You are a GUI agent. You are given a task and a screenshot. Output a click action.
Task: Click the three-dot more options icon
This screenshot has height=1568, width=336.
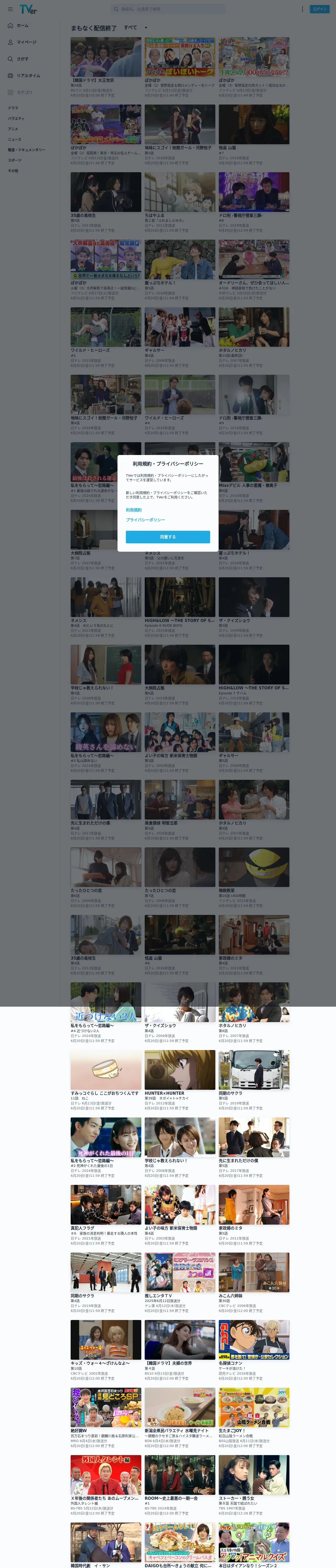point(302,9)
